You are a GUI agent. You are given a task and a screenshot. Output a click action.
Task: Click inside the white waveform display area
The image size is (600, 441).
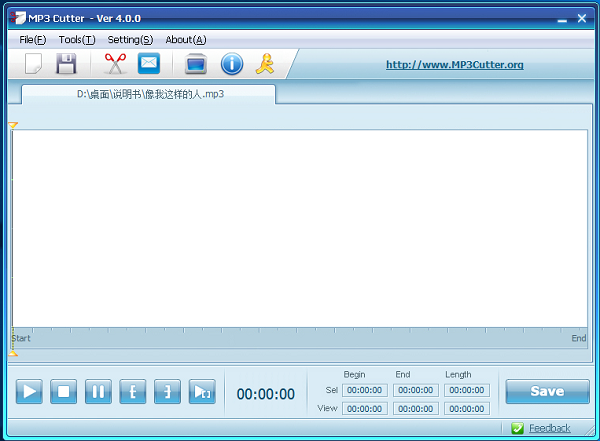click(x=300, y=229)
